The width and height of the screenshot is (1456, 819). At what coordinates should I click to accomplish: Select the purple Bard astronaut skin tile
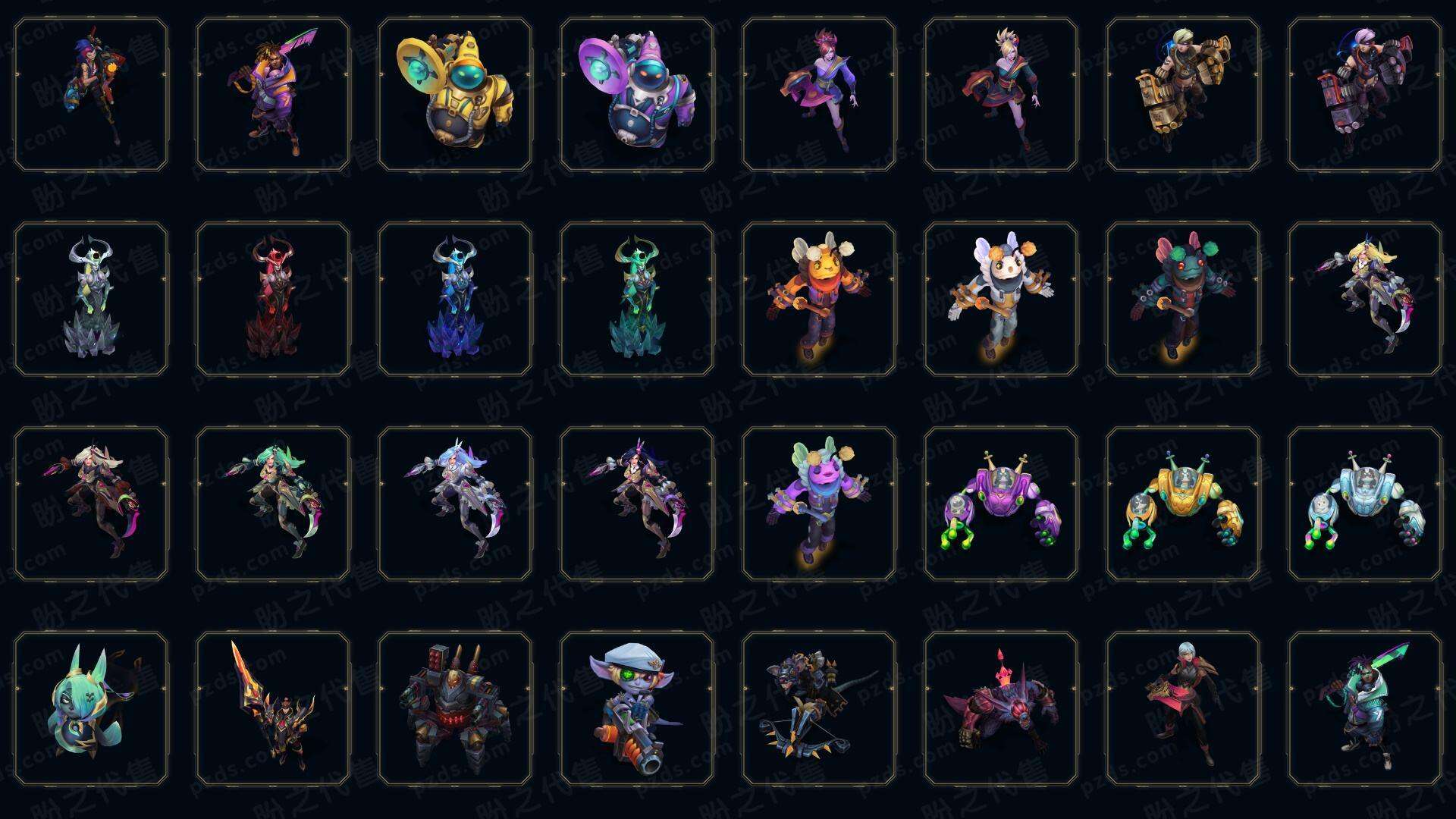click(637, 95)
